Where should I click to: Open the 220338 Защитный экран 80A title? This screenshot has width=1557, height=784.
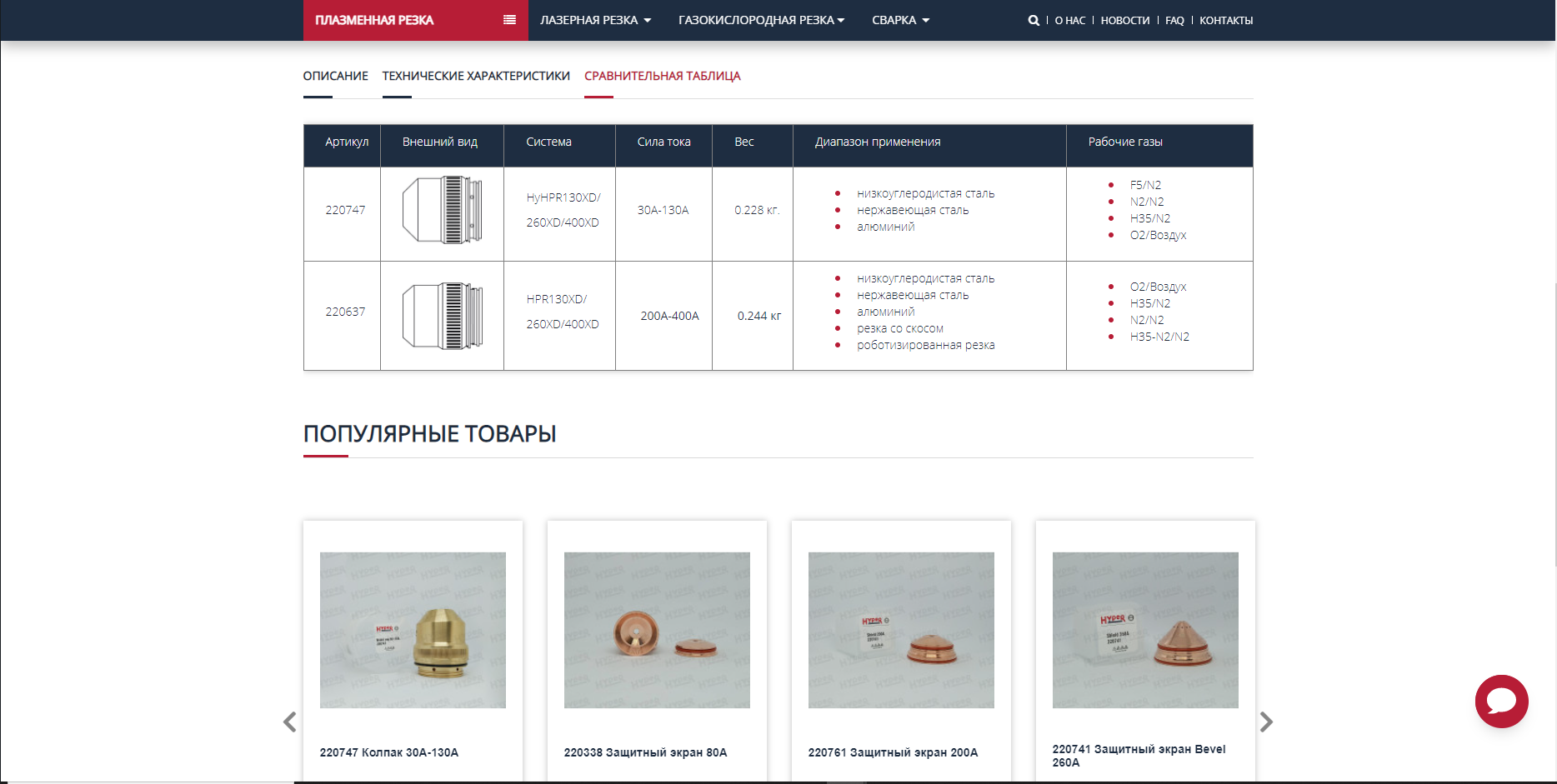[645, 752]
